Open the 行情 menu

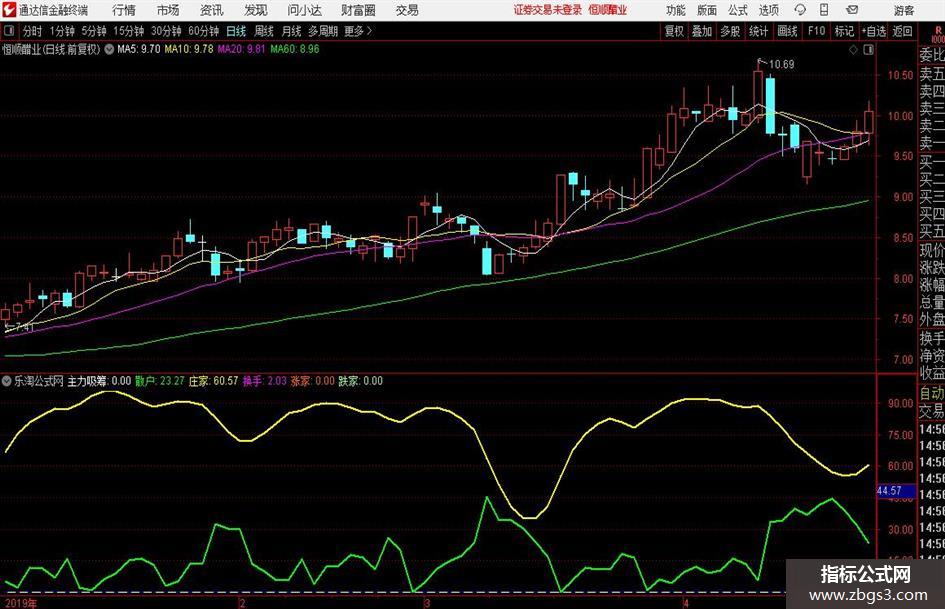pos(124,10)
